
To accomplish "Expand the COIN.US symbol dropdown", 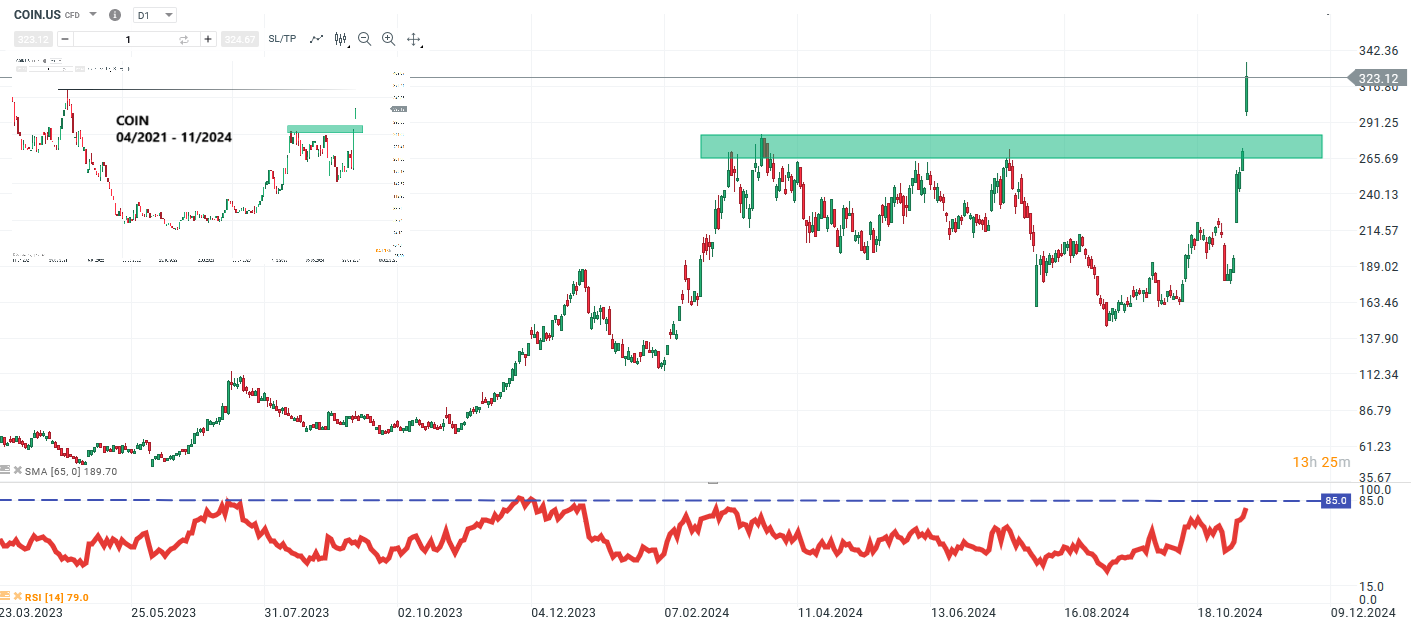I will coord(92,14).
